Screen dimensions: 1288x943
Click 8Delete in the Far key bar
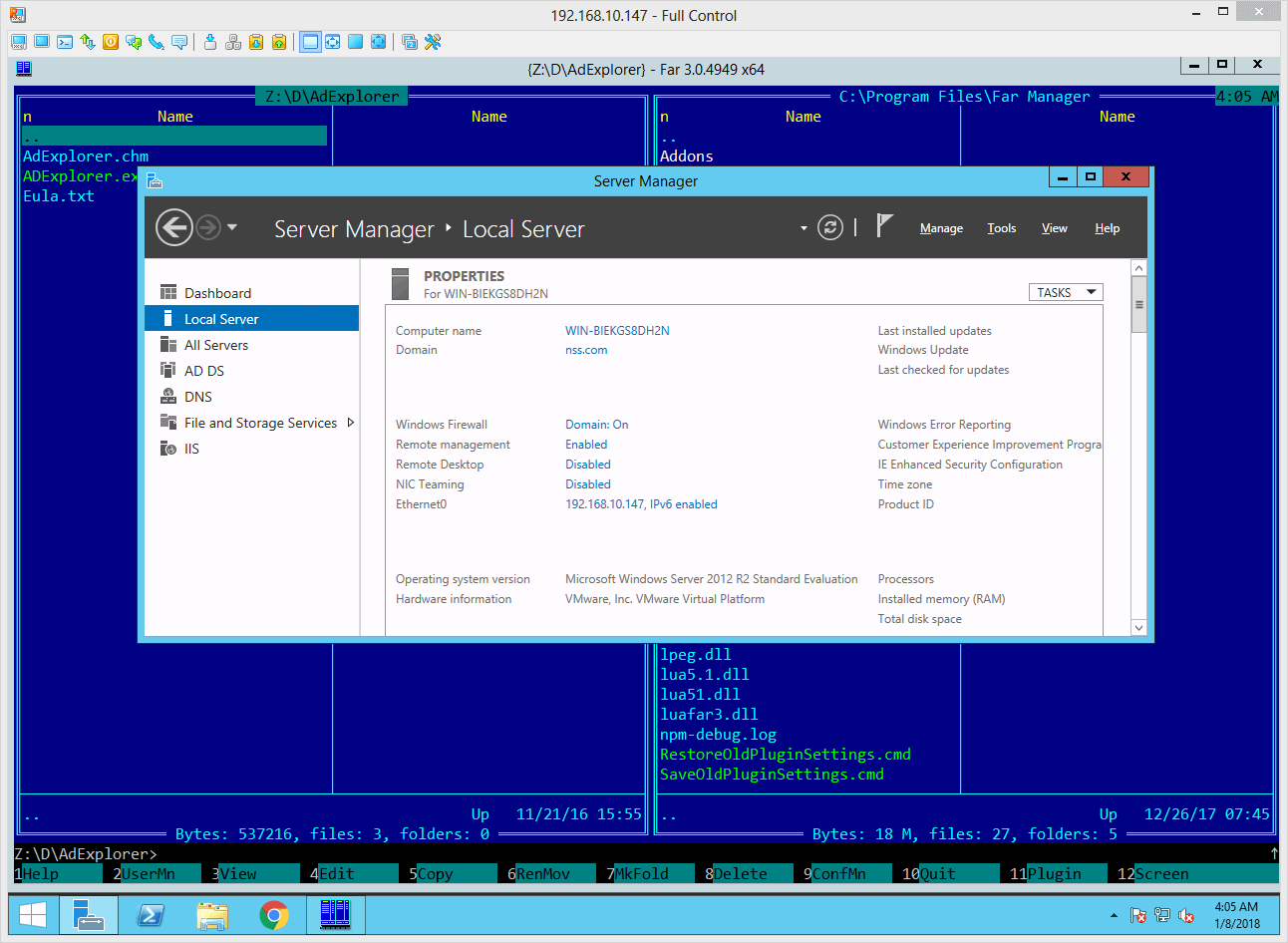click(x=749, y=874)
